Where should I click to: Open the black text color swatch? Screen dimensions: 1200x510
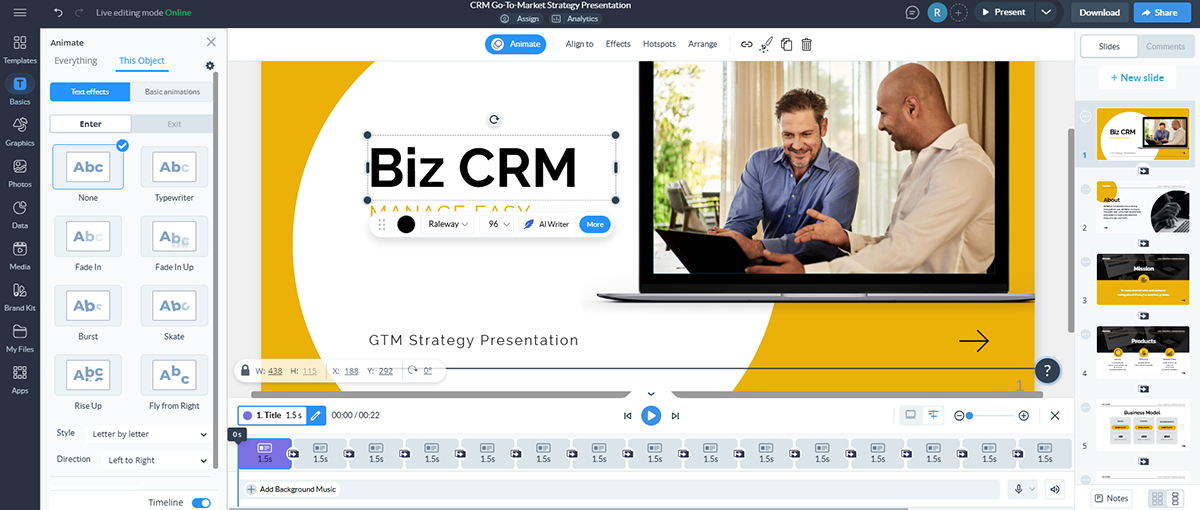[x=406, y=224]
